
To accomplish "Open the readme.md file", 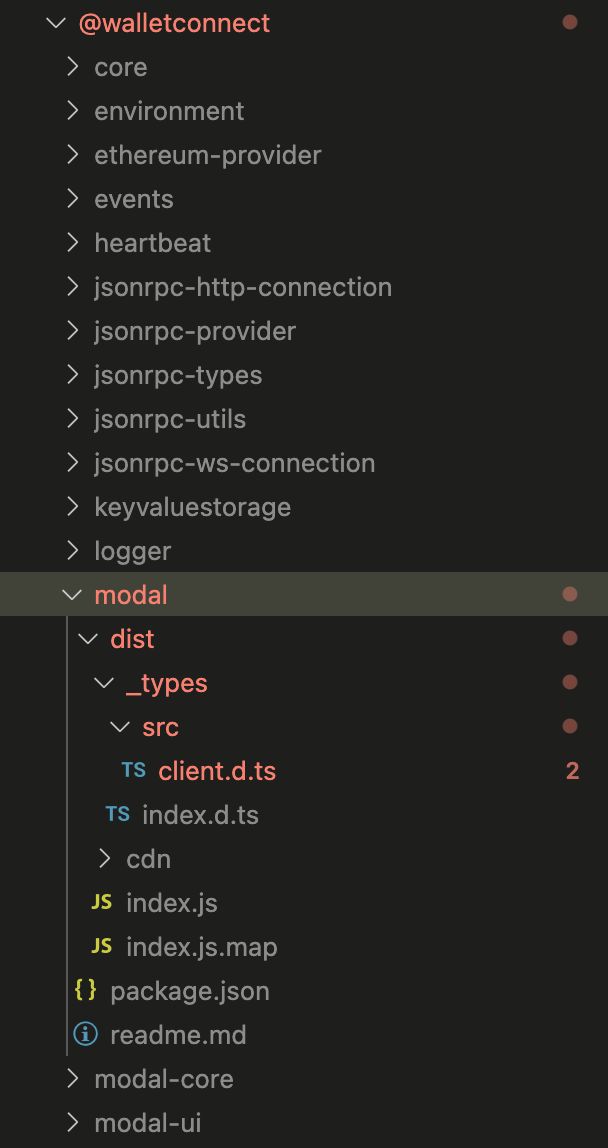I will (178, 1035).
